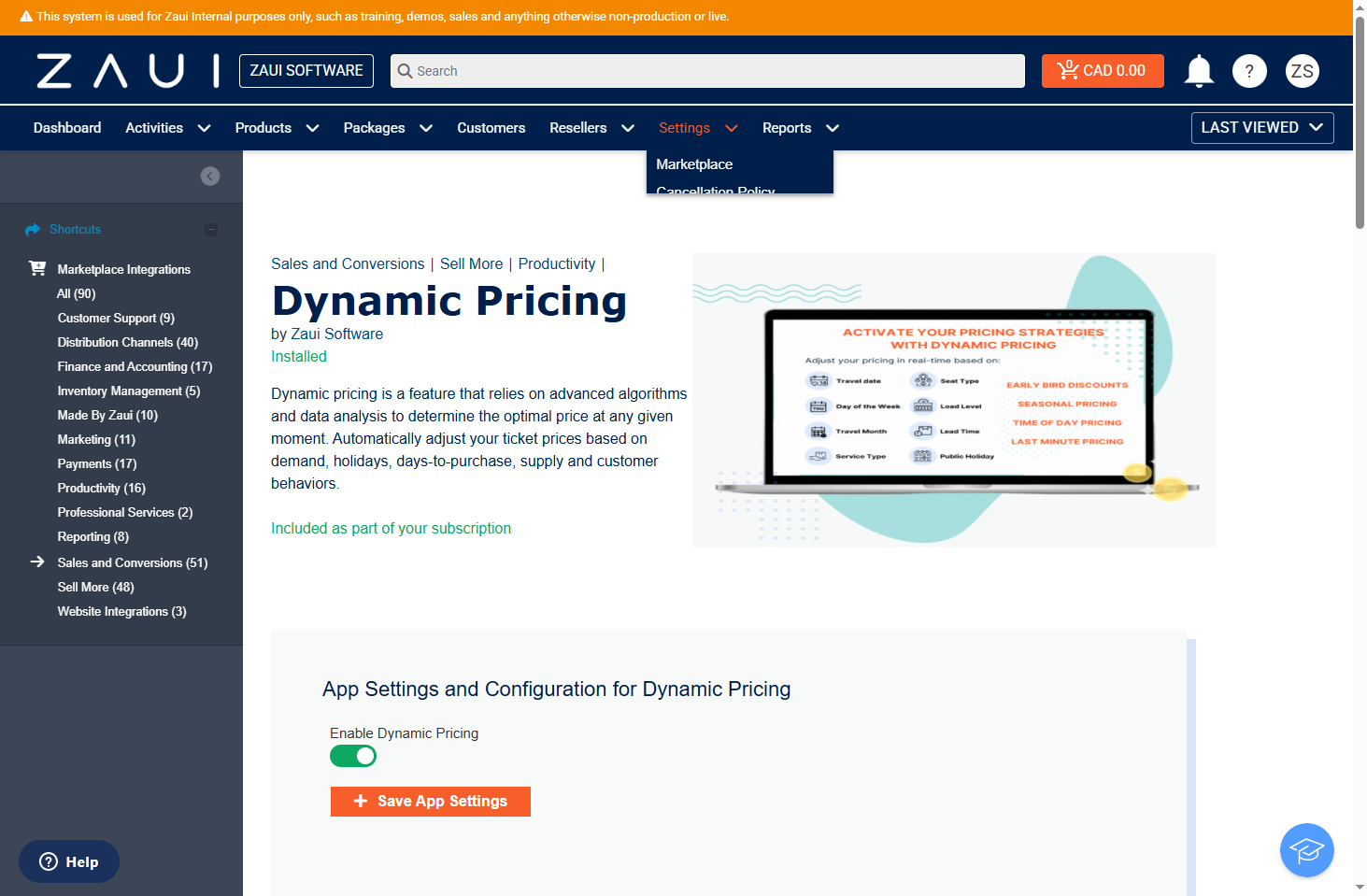Open the notifications bell
1367x896 pixels.
(x=1199, y=71)
